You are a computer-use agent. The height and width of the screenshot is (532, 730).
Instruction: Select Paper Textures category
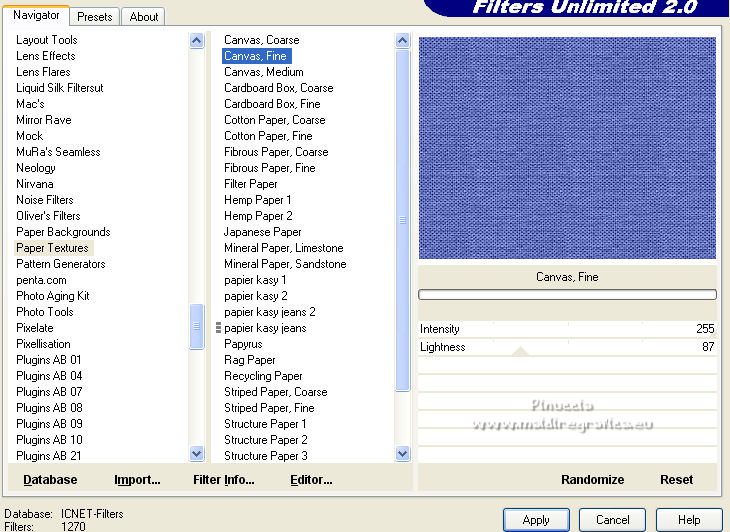click(52, 248)
